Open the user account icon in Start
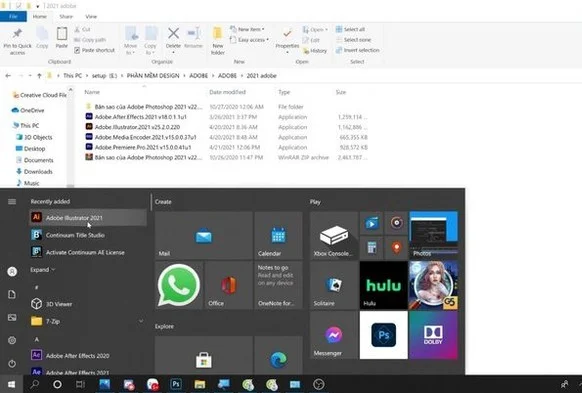Screen dimensions: 582x393 pyautogui.click(x=12, y=272)
